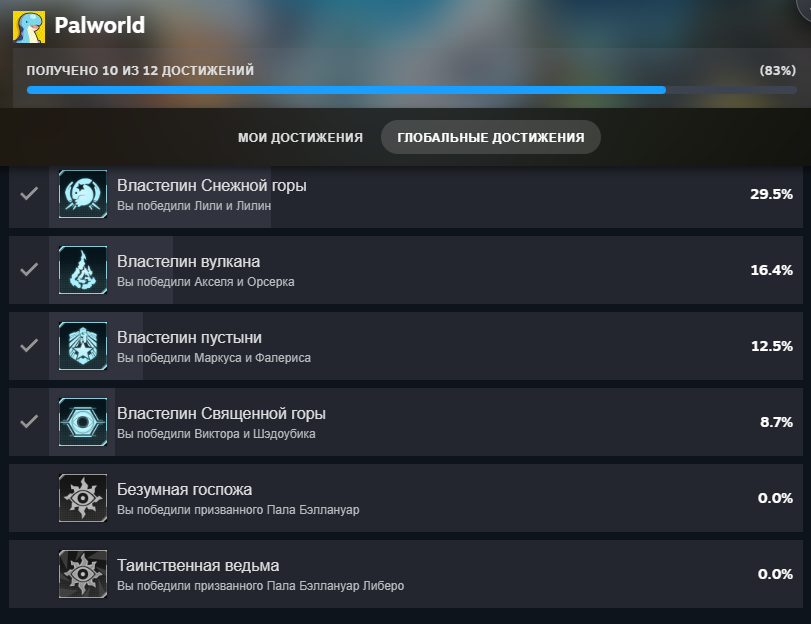Viewport: 811px width, 624px height.
Task: Click the 16.4% global percentage
Action: (772, 270)
